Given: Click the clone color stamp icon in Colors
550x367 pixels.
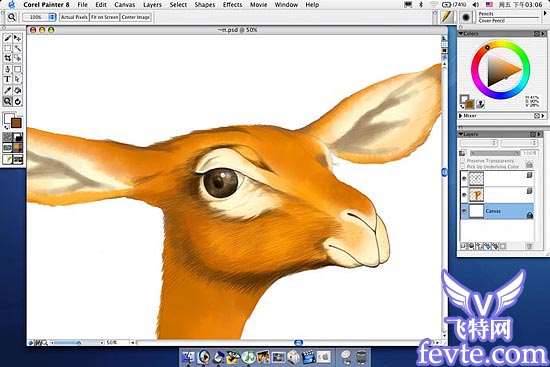Looking at the screenshot, I should tap(481, 104).
